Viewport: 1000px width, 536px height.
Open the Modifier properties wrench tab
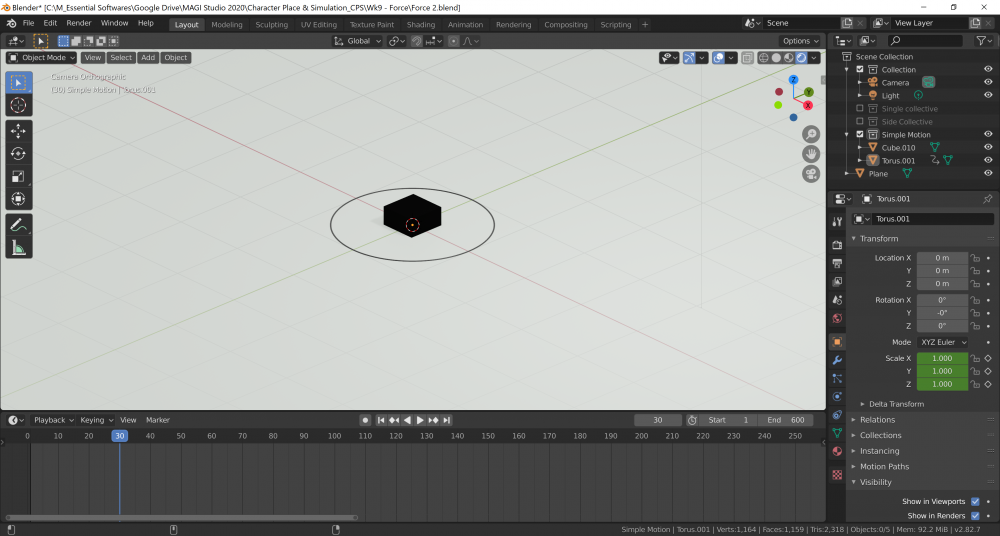point(837,359)
